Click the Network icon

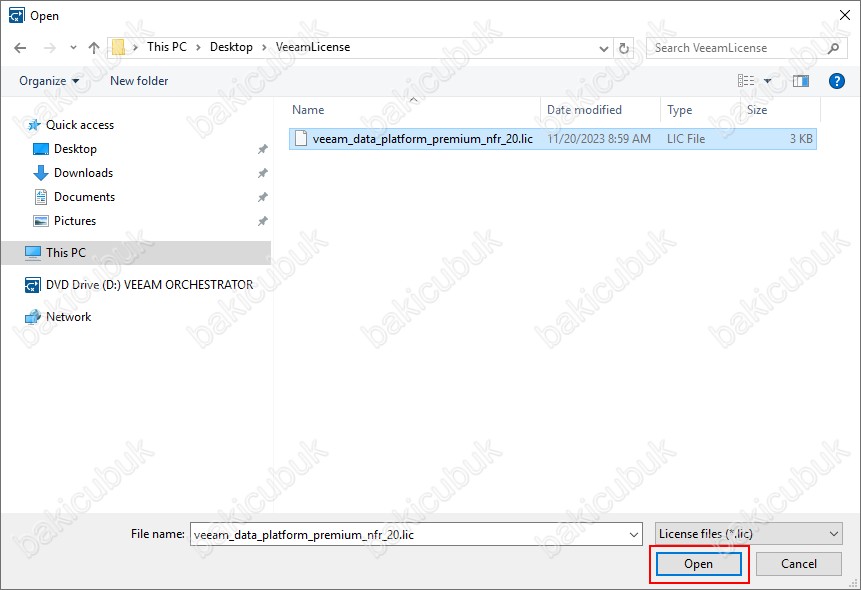(x=32, y=317)
